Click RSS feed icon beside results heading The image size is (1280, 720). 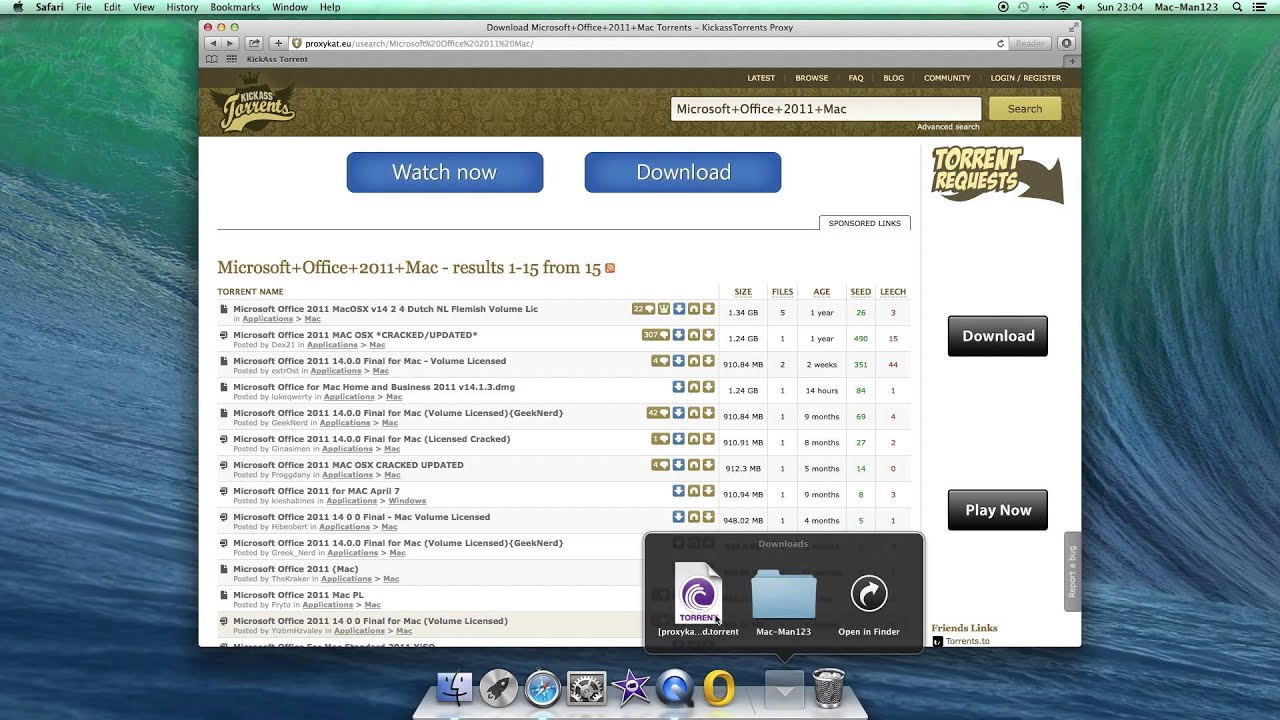(610, 268)
